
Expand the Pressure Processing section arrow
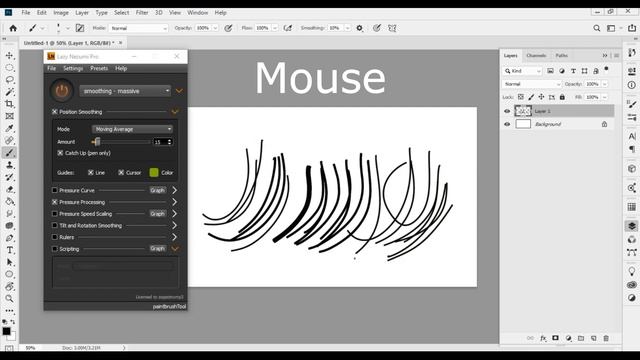(x=175, y=202)
